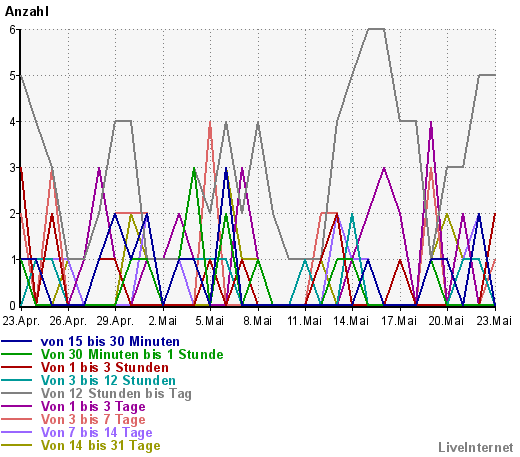Click the y-axis value '6'
The height and width of the screenshot is (457, 520).
pyautogui.click(x=13, y=30)
